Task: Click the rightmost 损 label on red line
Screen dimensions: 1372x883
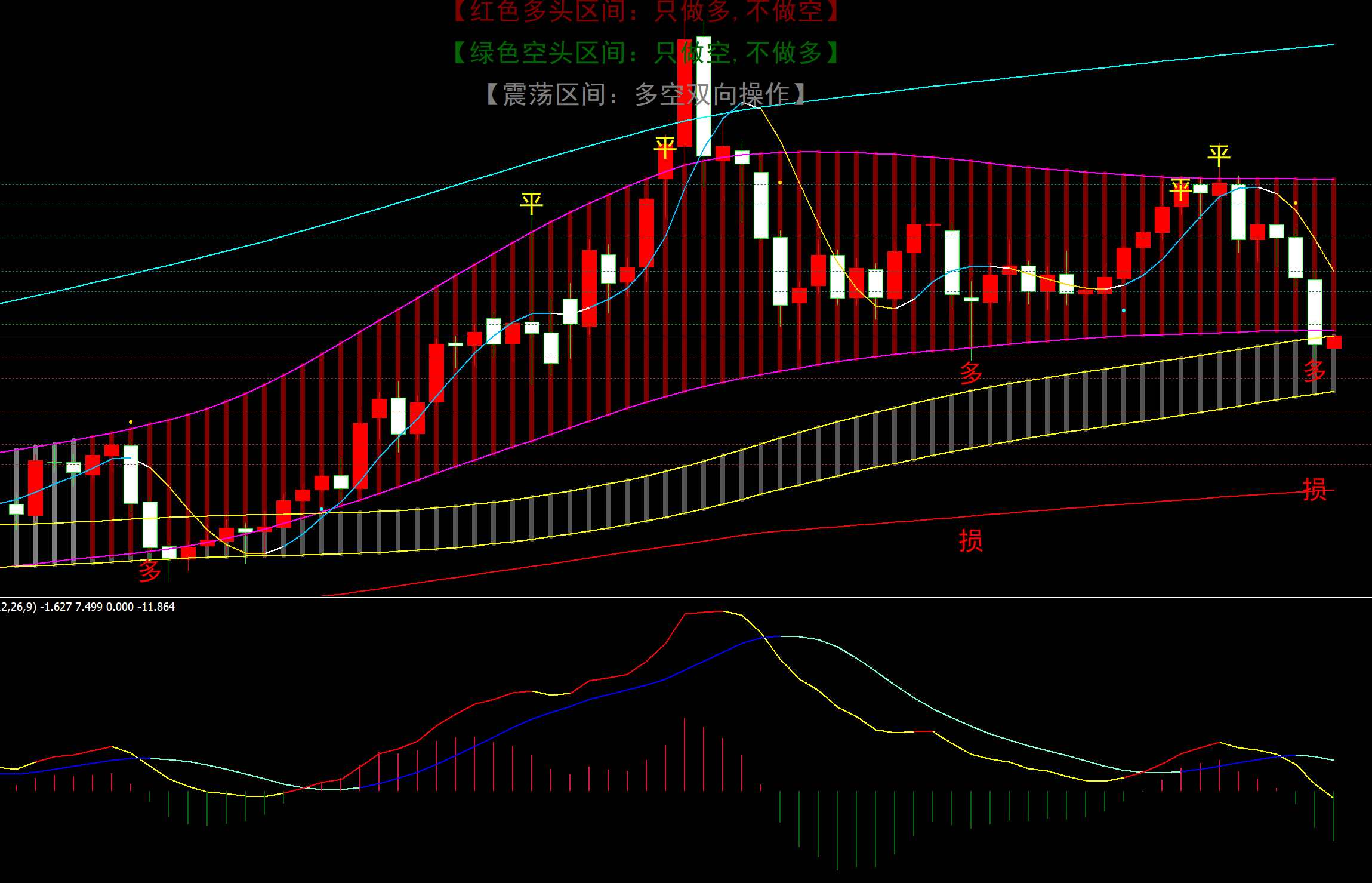Action: 1314,490
